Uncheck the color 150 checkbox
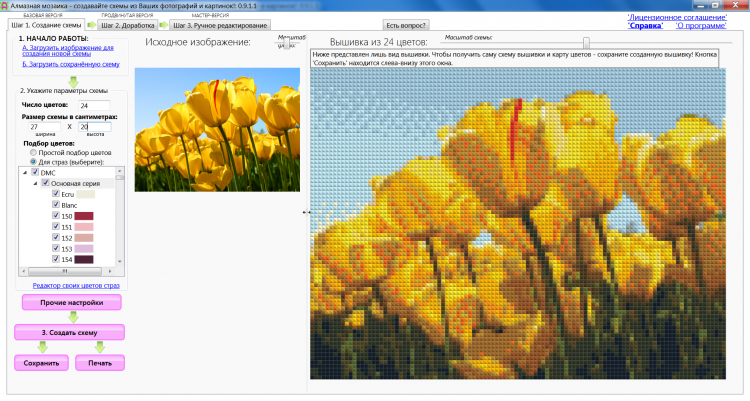 click(56, 216)
